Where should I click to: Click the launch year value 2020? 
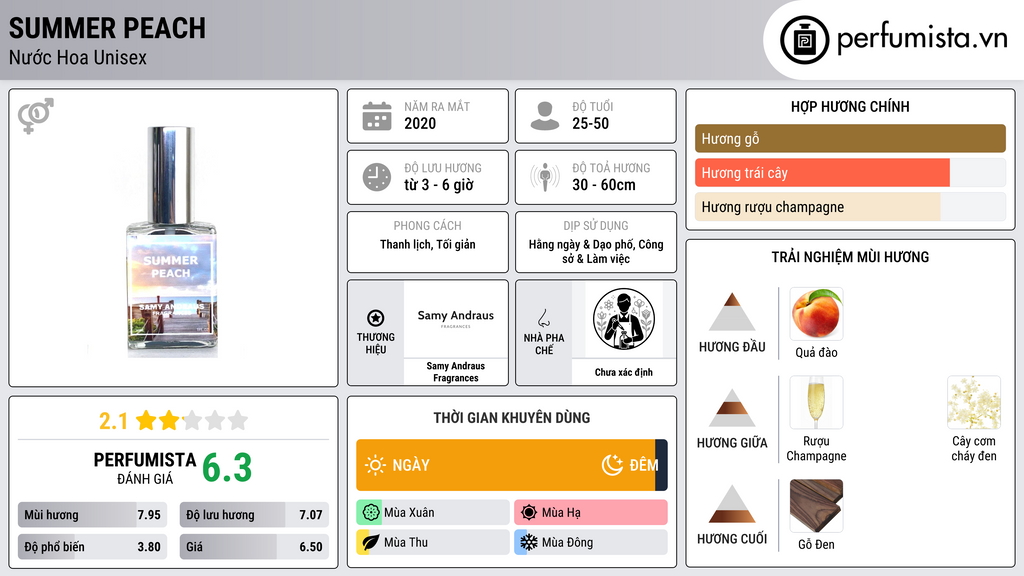tap(420, 123)
